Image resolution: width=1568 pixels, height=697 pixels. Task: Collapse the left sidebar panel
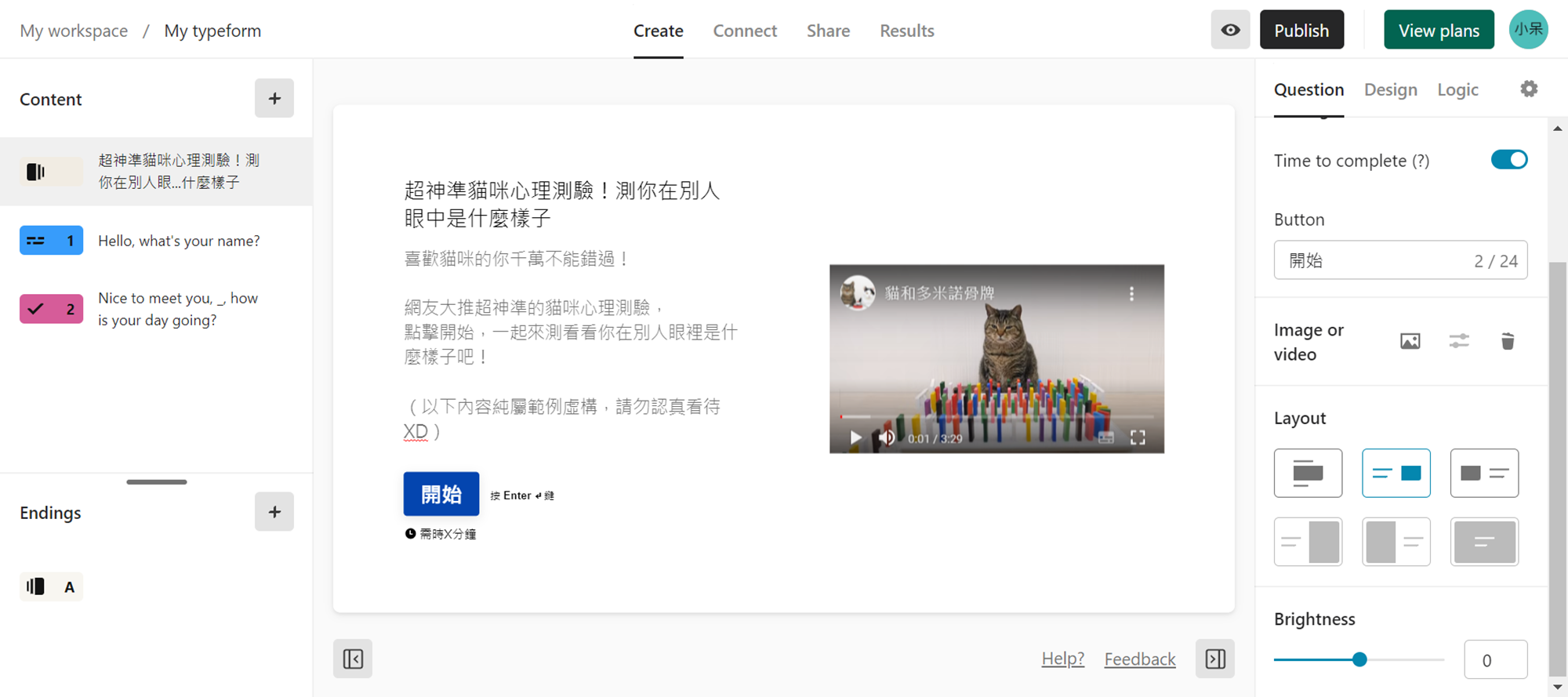[x=353, y=659]
